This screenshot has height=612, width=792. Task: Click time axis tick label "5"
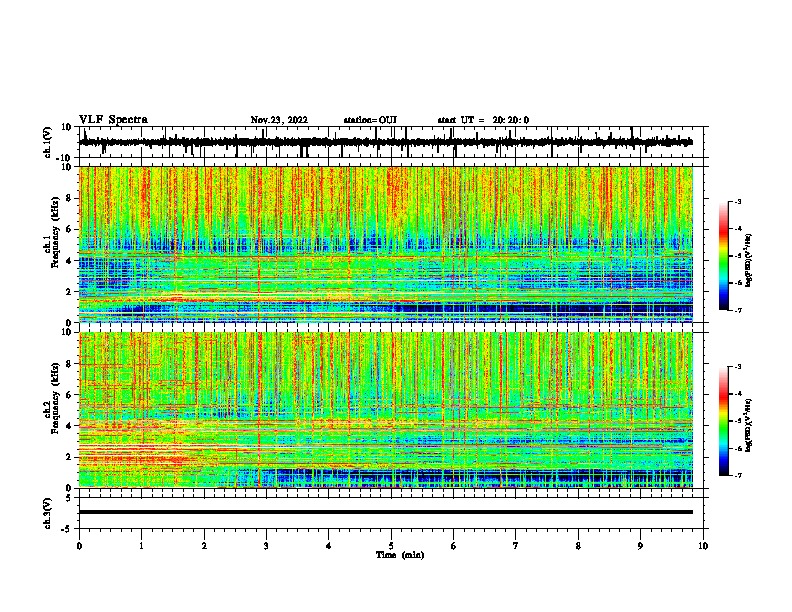pyautogui.click(x=391, y=546)
